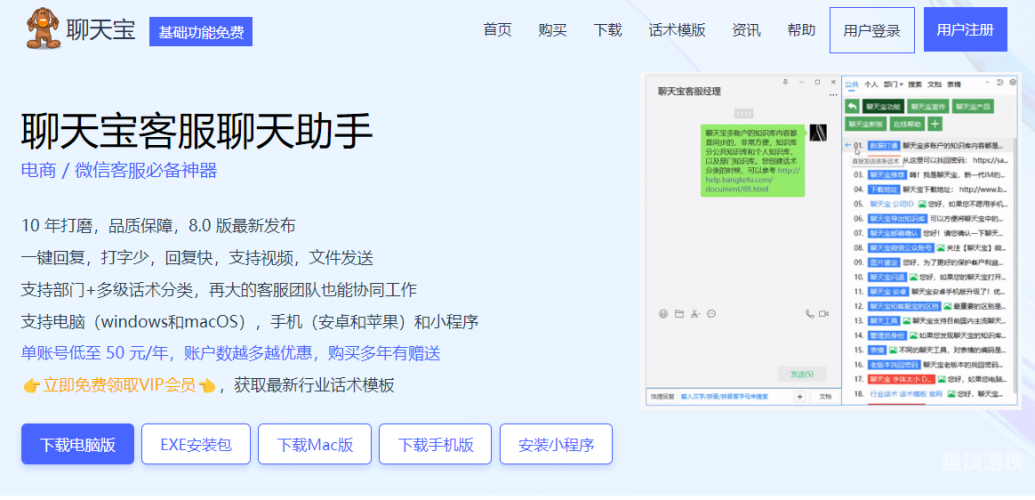Select script row 03 聊天宝推荐
Viewport: 1035px width, 500px height.
click(x=931, y=175)
